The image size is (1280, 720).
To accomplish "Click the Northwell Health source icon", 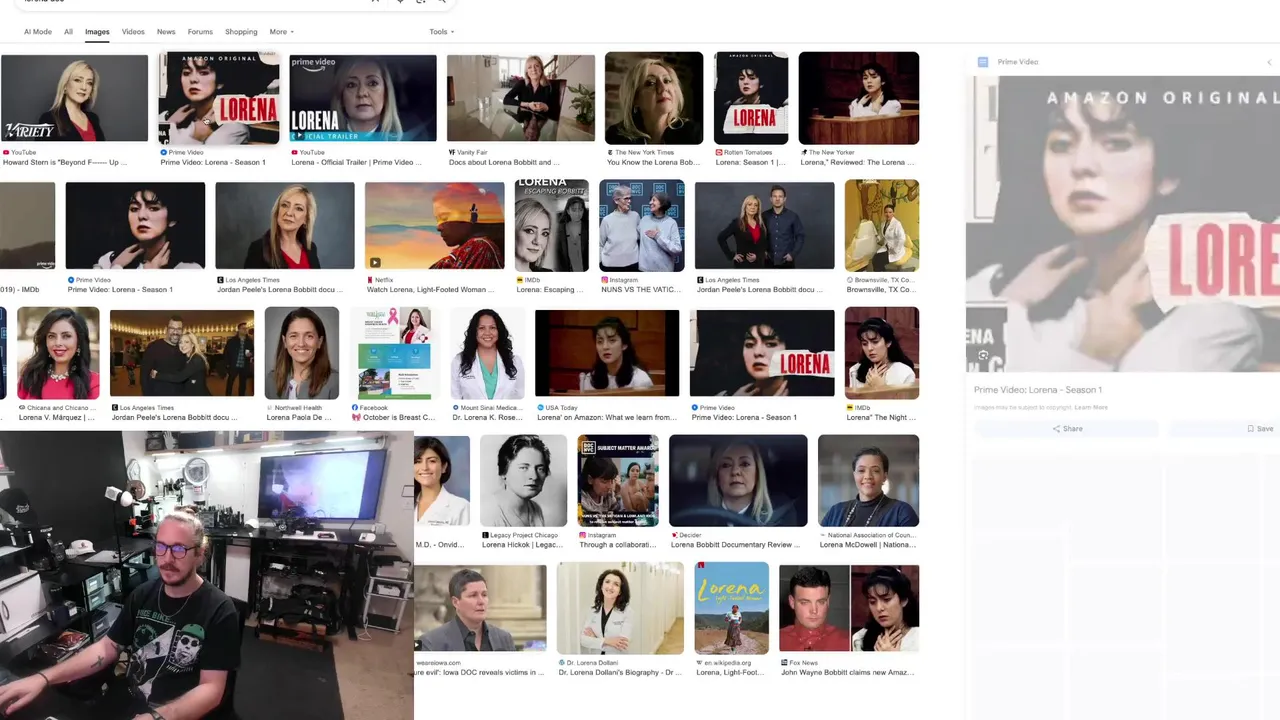I will point(269,408).
